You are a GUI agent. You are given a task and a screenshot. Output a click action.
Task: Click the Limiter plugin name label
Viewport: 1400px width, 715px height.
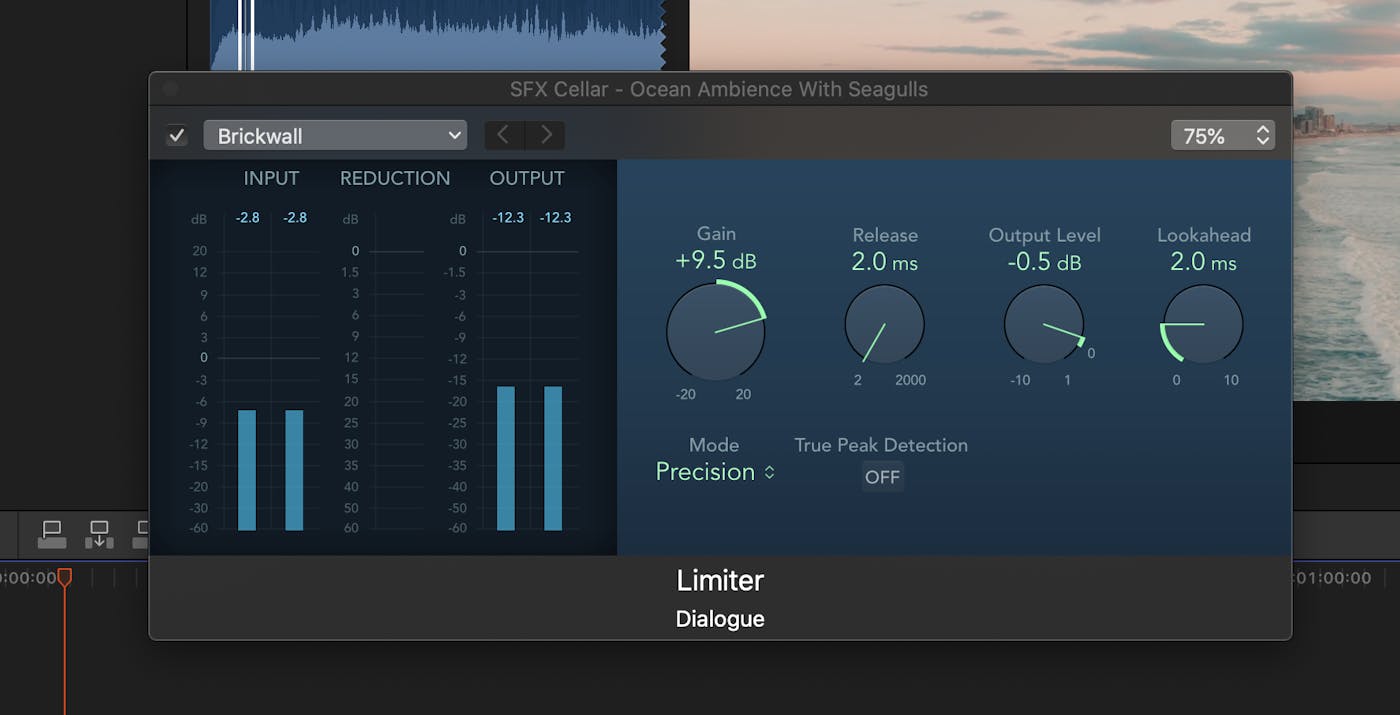tap(720, 580)
